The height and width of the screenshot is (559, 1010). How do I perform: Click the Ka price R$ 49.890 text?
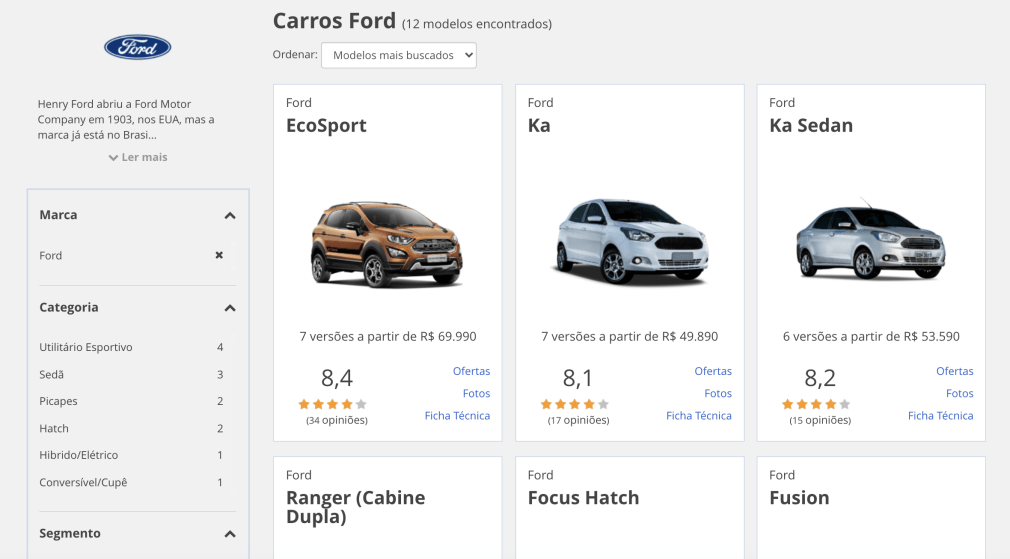tap(690, 337)
